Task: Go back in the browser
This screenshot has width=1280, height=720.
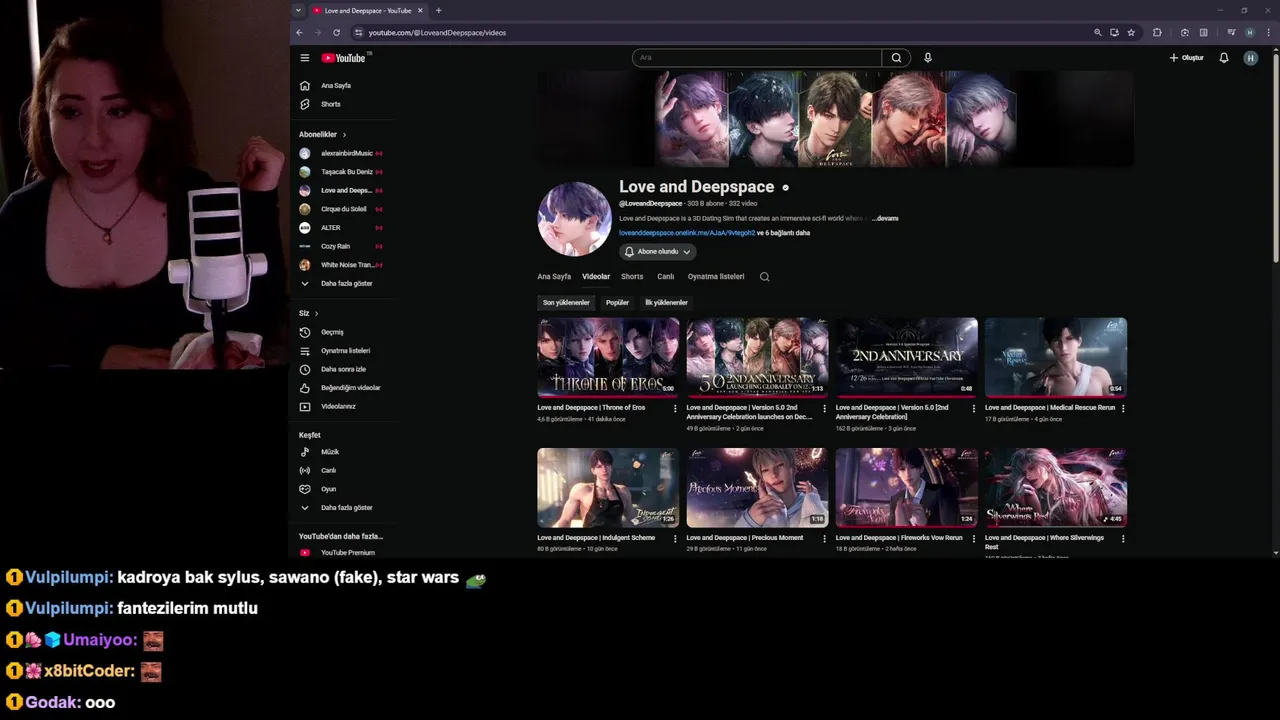Action: pyautogui.click(x=299, y=32)
